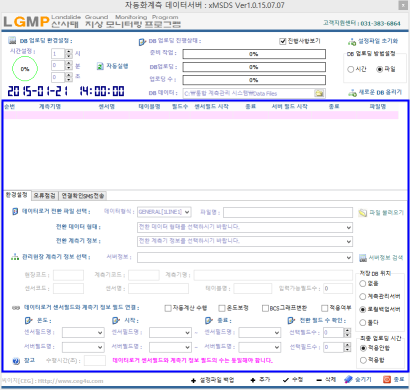
Task: Click the DB 업로딩 진행상태 header icon
Action: pyautogui.click(x=142, y=42)
